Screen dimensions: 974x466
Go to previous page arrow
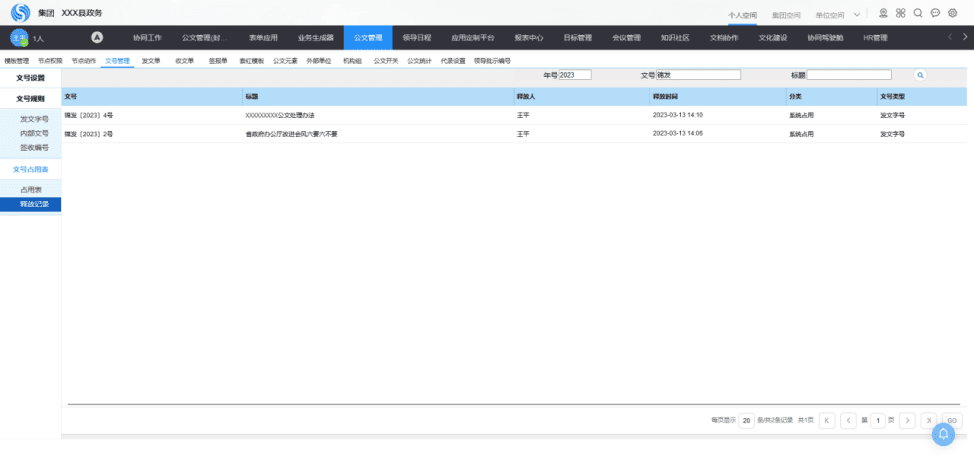point(848,421)
